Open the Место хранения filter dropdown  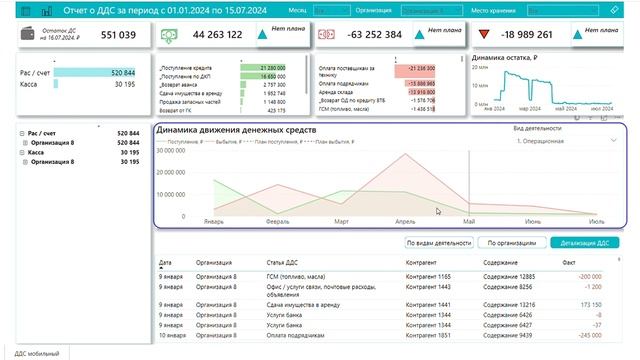pos(563,11)
